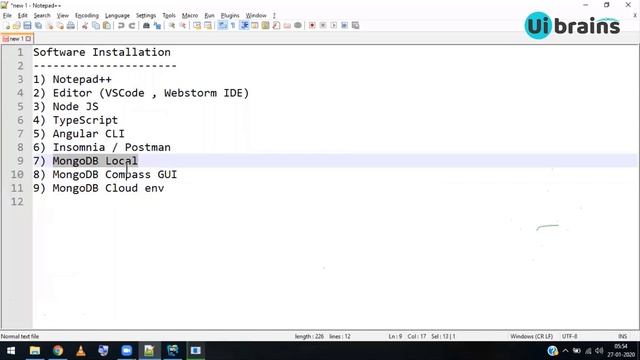
Task: Click the Copy toolbar icon
Action: pos(96,25)
